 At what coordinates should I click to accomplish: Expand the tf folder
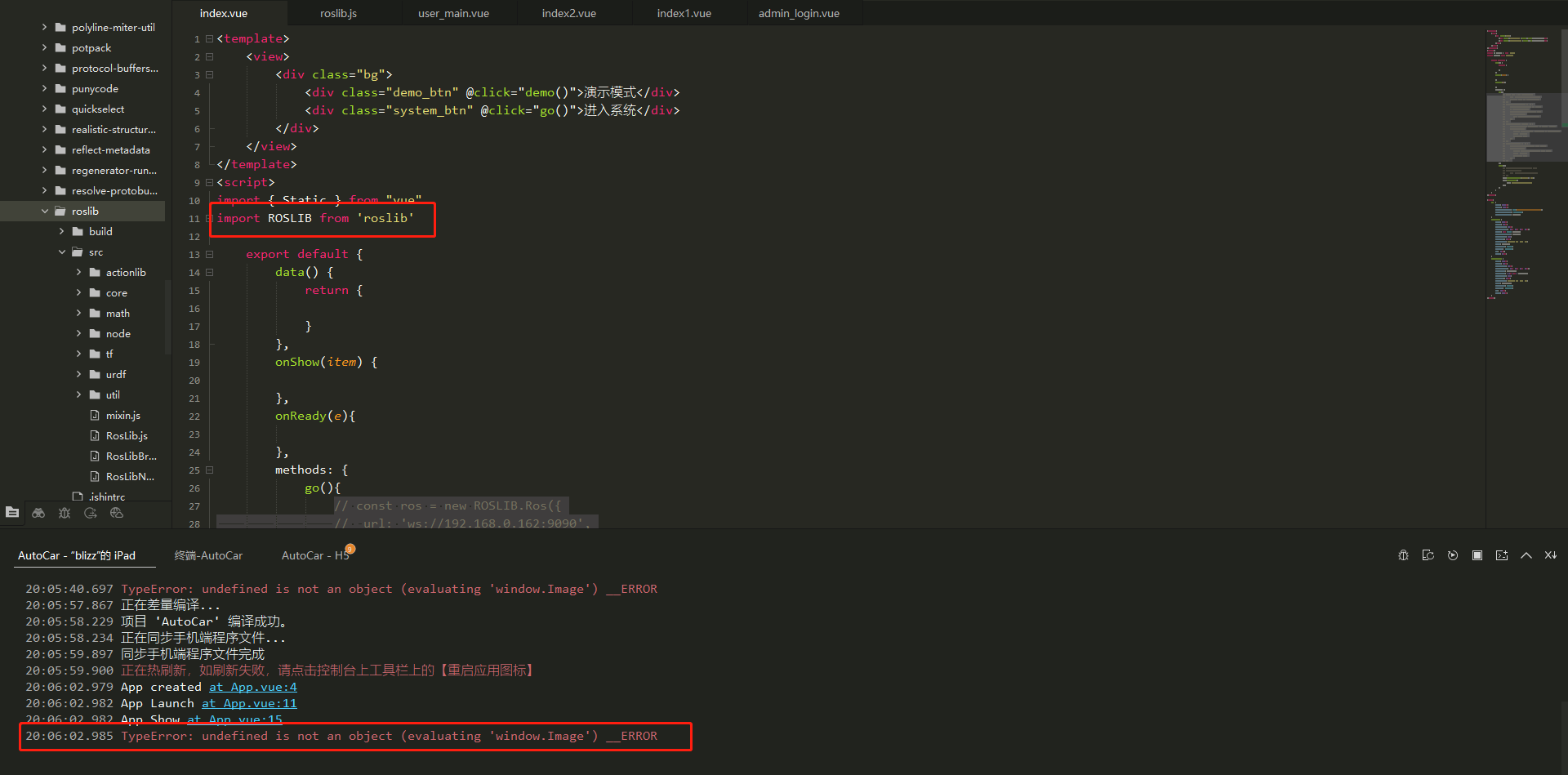78,354
